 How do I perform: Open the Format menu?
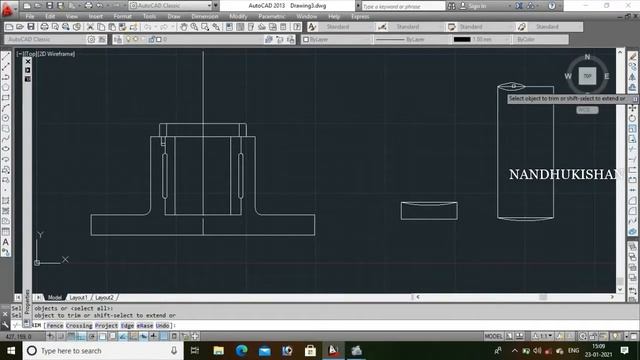122,16
